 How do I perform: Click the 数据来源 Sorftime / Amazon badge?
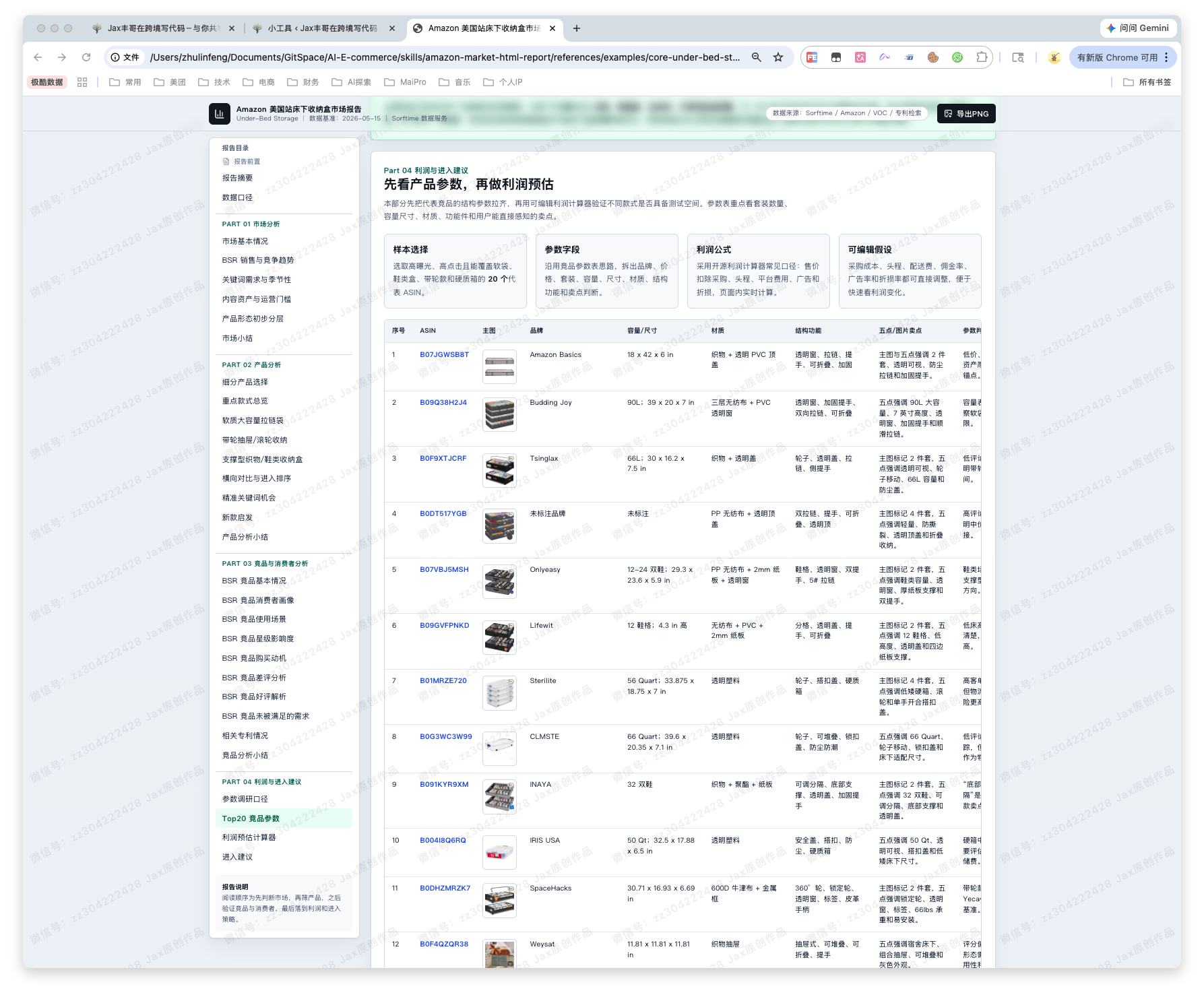(x=847, y=113)
